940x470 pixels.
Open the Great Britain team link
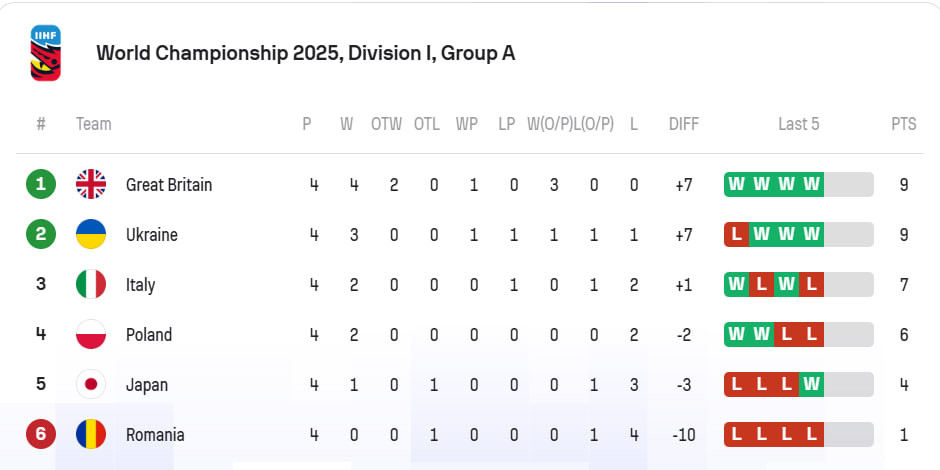tap(169, 185)
